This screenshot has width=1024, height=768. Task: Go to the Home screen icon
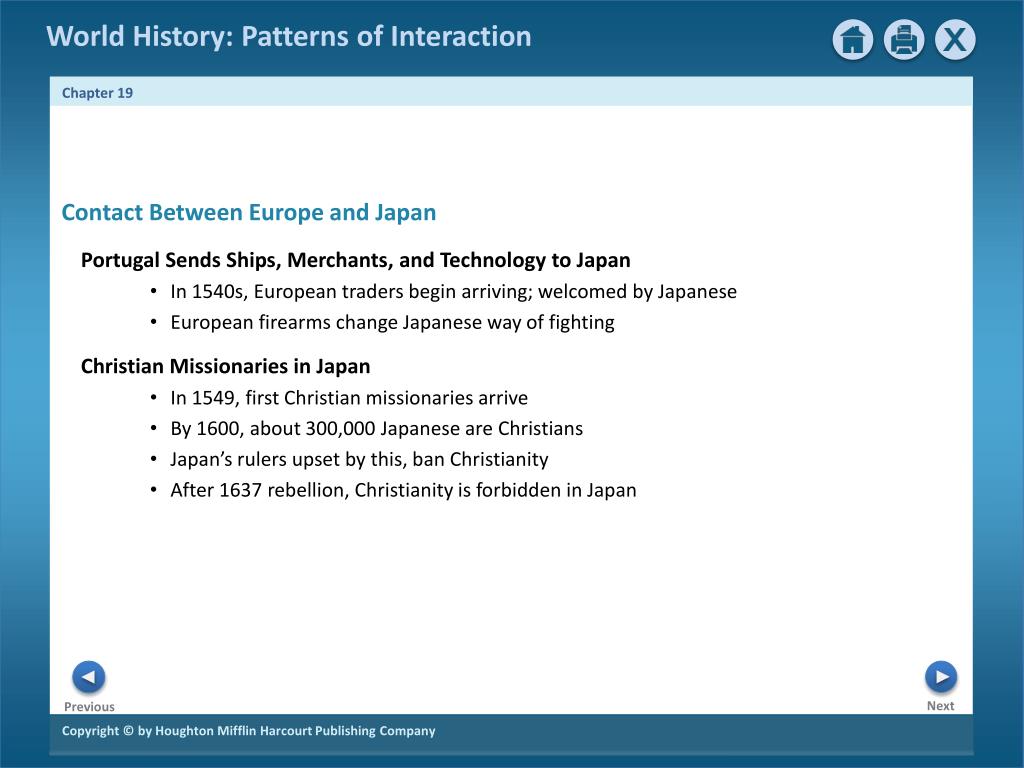tap(852, 40)
